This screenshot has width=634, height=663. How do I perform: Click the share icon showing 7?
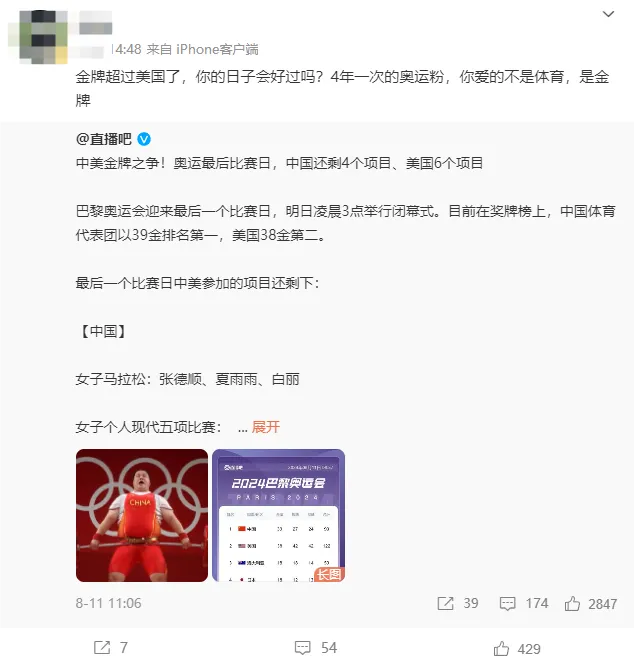click(102, 647)
